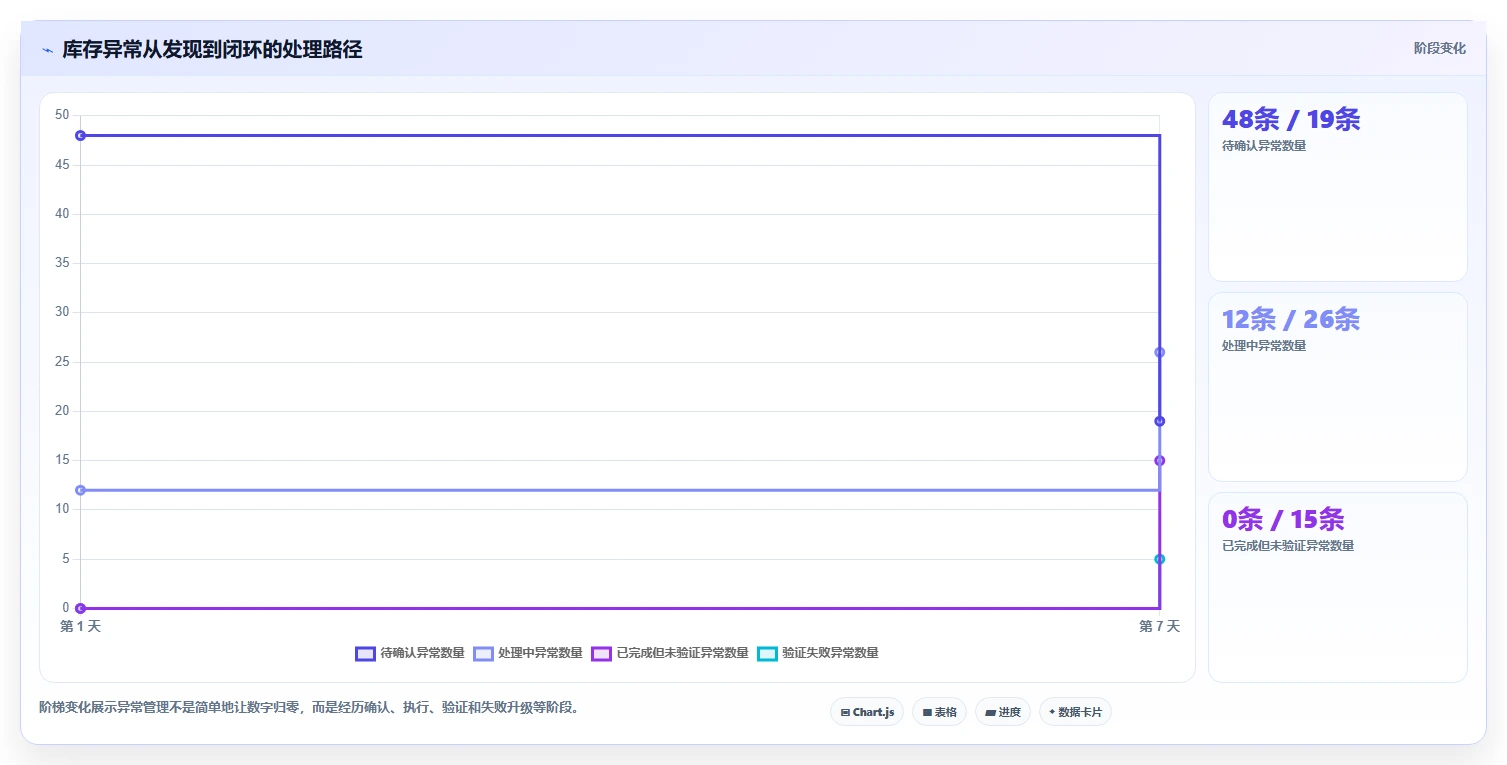This screenshot has width=1507, height=765.
Task: Click the 表格 chip
Action: click(939, 712)
